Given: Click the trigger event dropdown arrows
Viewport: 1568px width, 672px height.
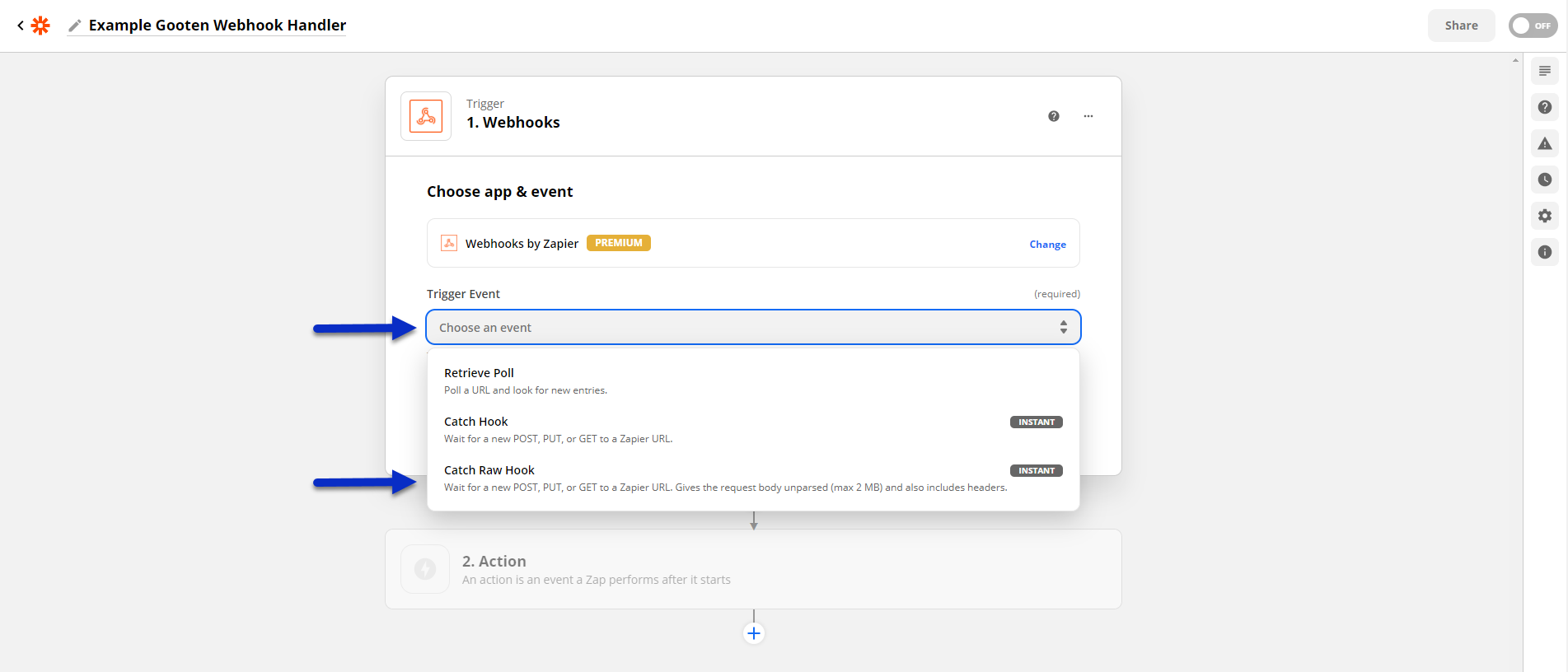Looking at the screenshot, I should pyautogui.click(x=1064, y=327).
